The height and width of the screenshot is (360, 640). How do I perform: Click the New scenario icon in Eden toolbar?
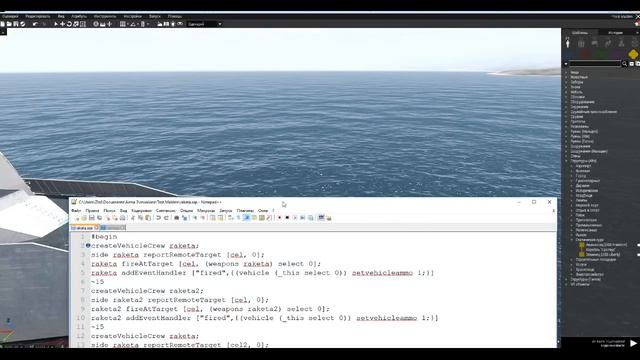pos(2,24)
